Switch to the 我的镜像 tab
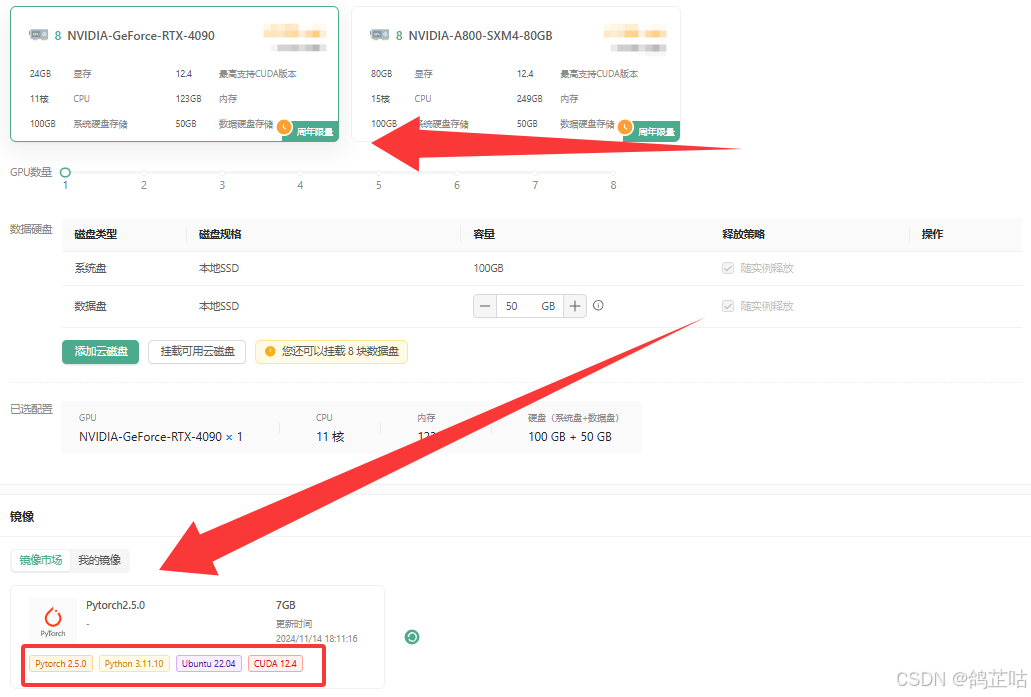Screen dimensions: 1031x697 coord(99,560)
